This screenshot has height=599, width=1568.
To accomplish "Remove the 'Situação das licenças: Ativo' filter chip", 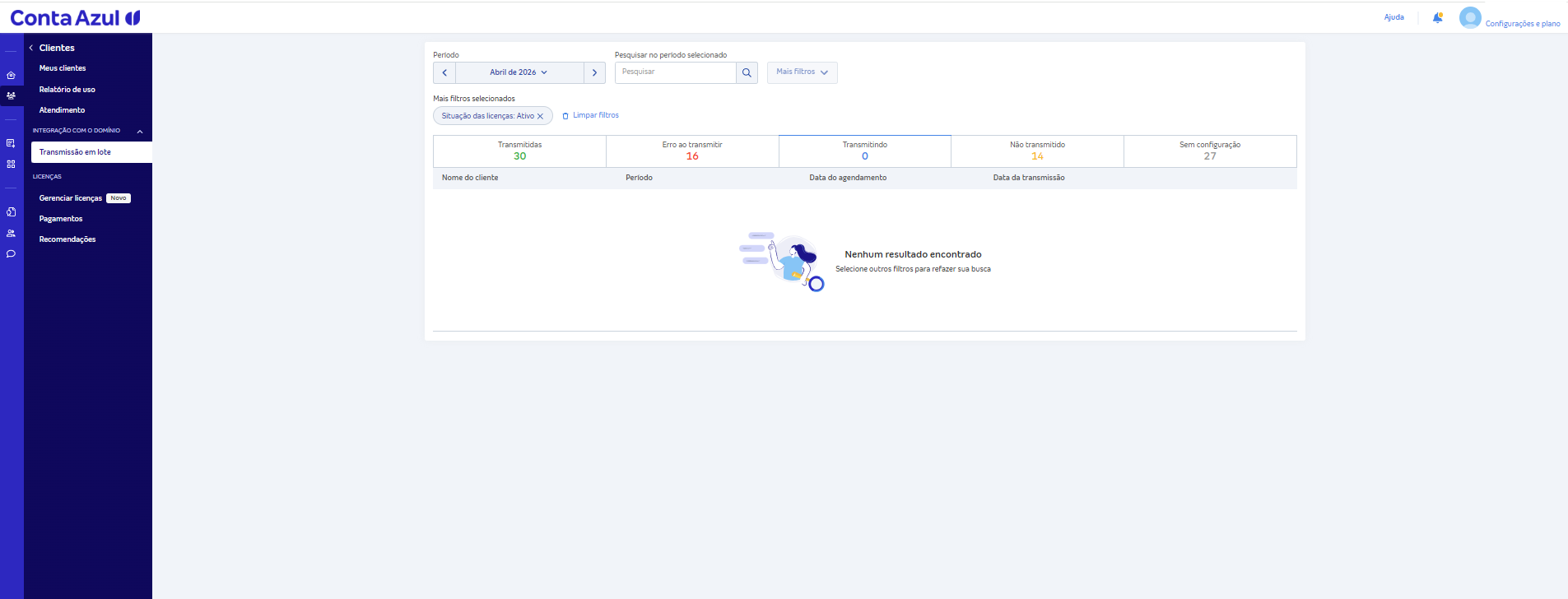I will (540, 116).
